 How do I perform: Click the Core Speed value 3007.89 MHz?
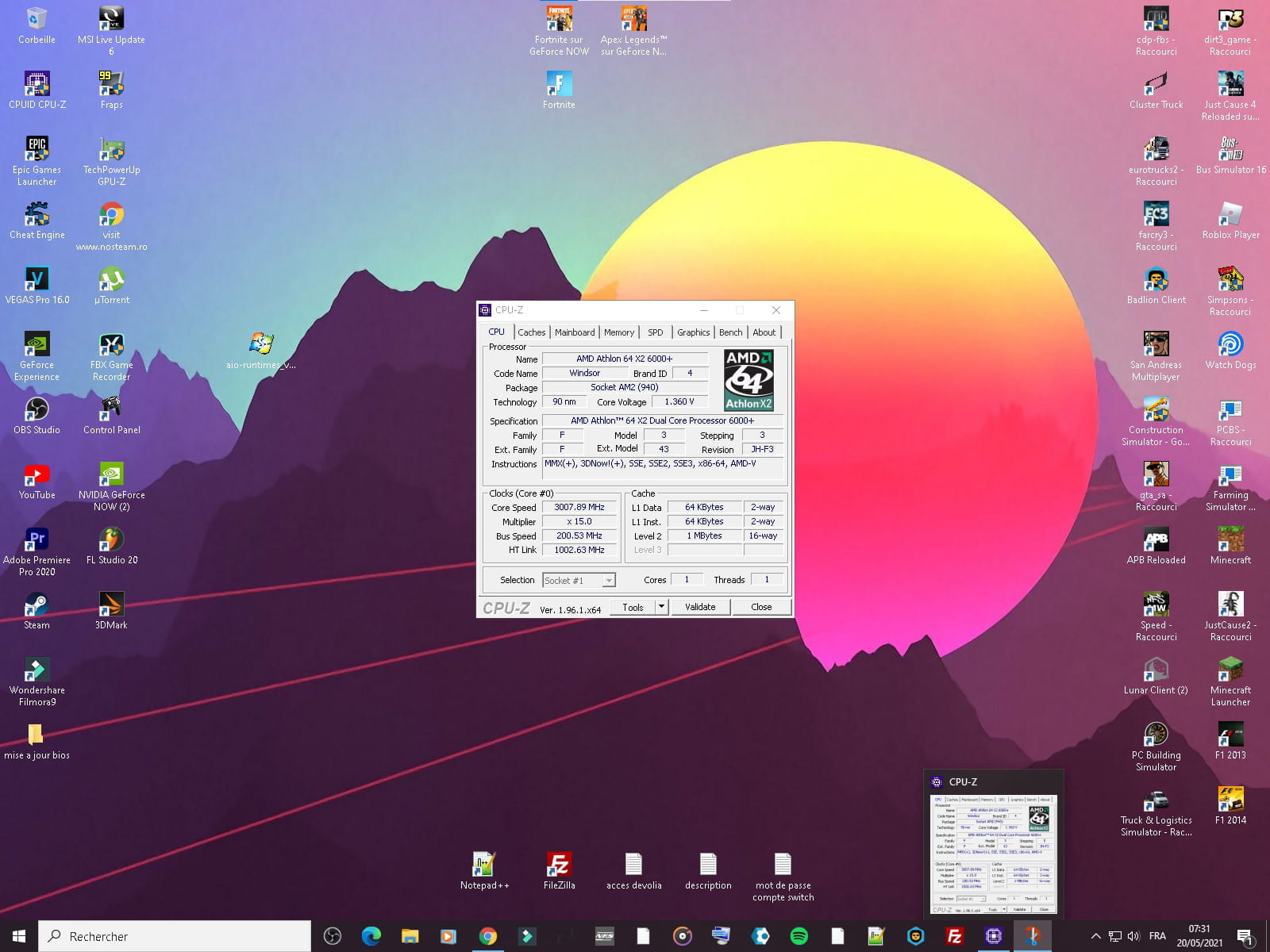[579, 507]
